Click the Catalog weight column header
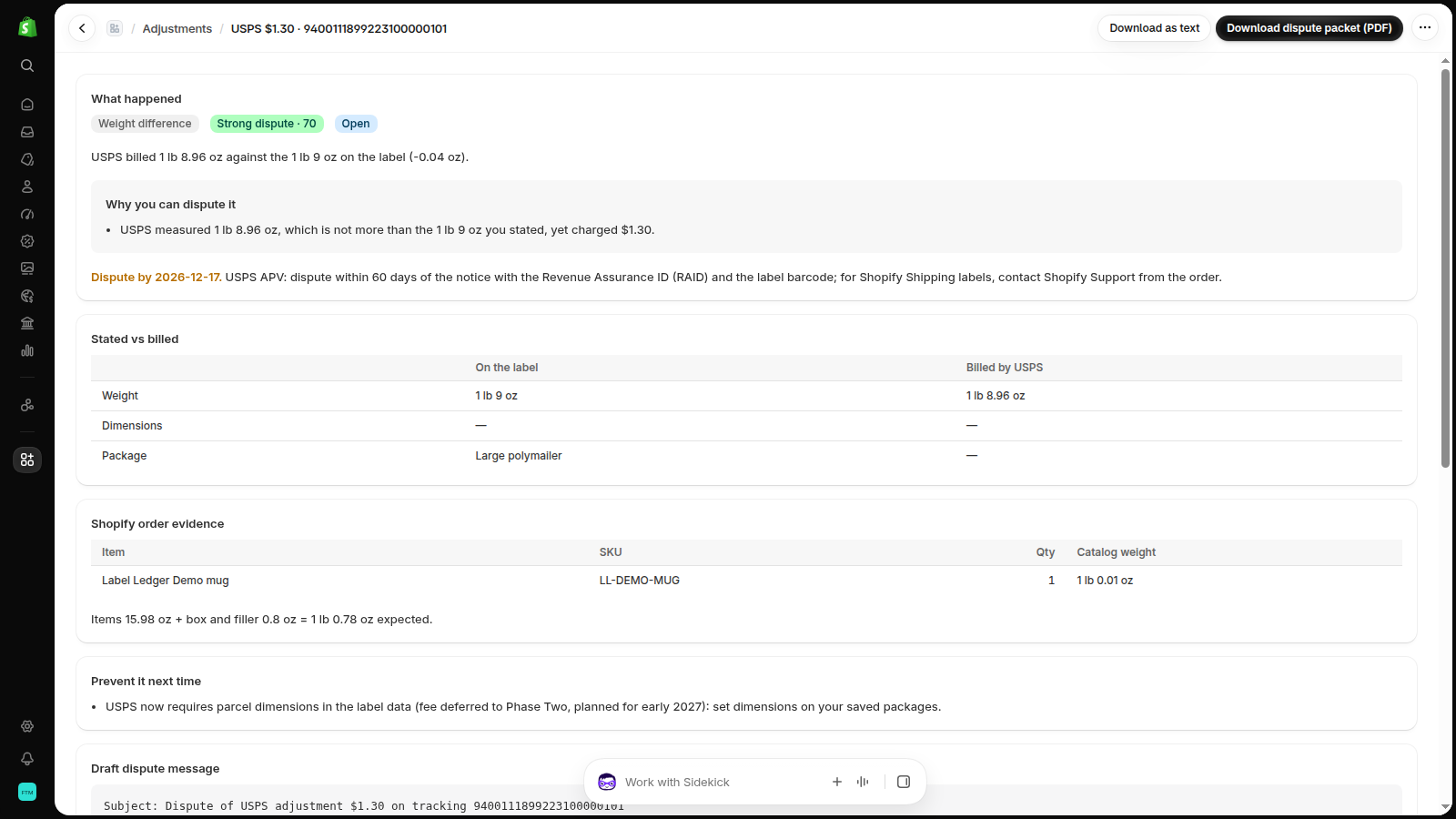The height and width of the screenshot is (819, 1456). [x=1117, y=552]
